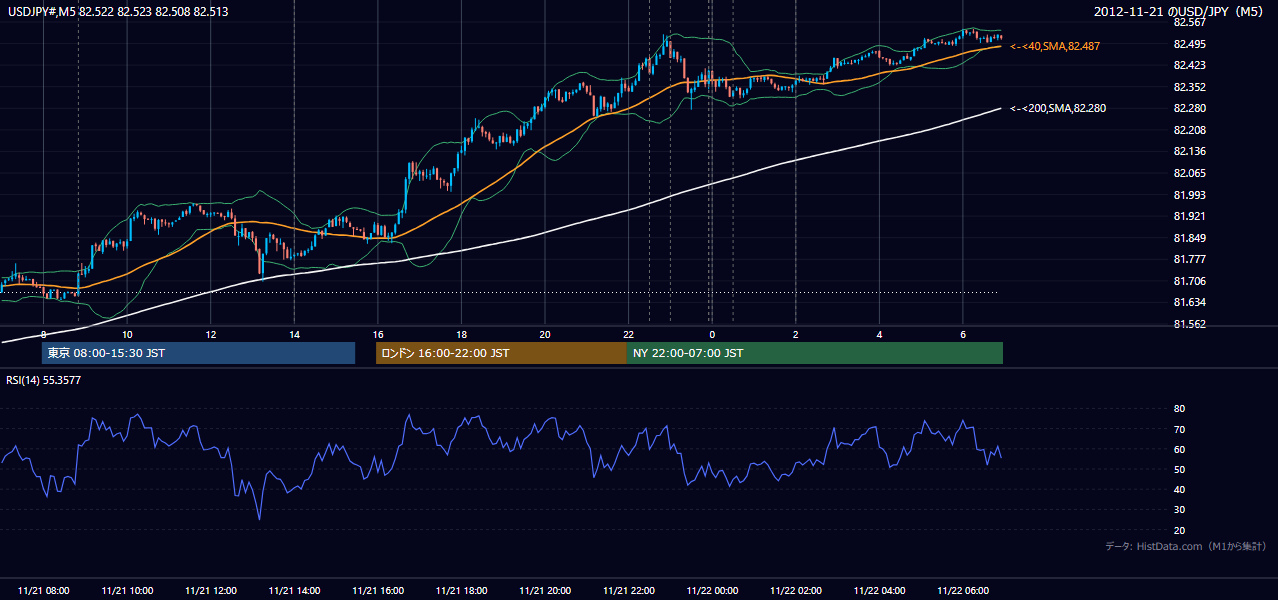Select the NY 22:00-07:00 JST session bar

(814, 353)
